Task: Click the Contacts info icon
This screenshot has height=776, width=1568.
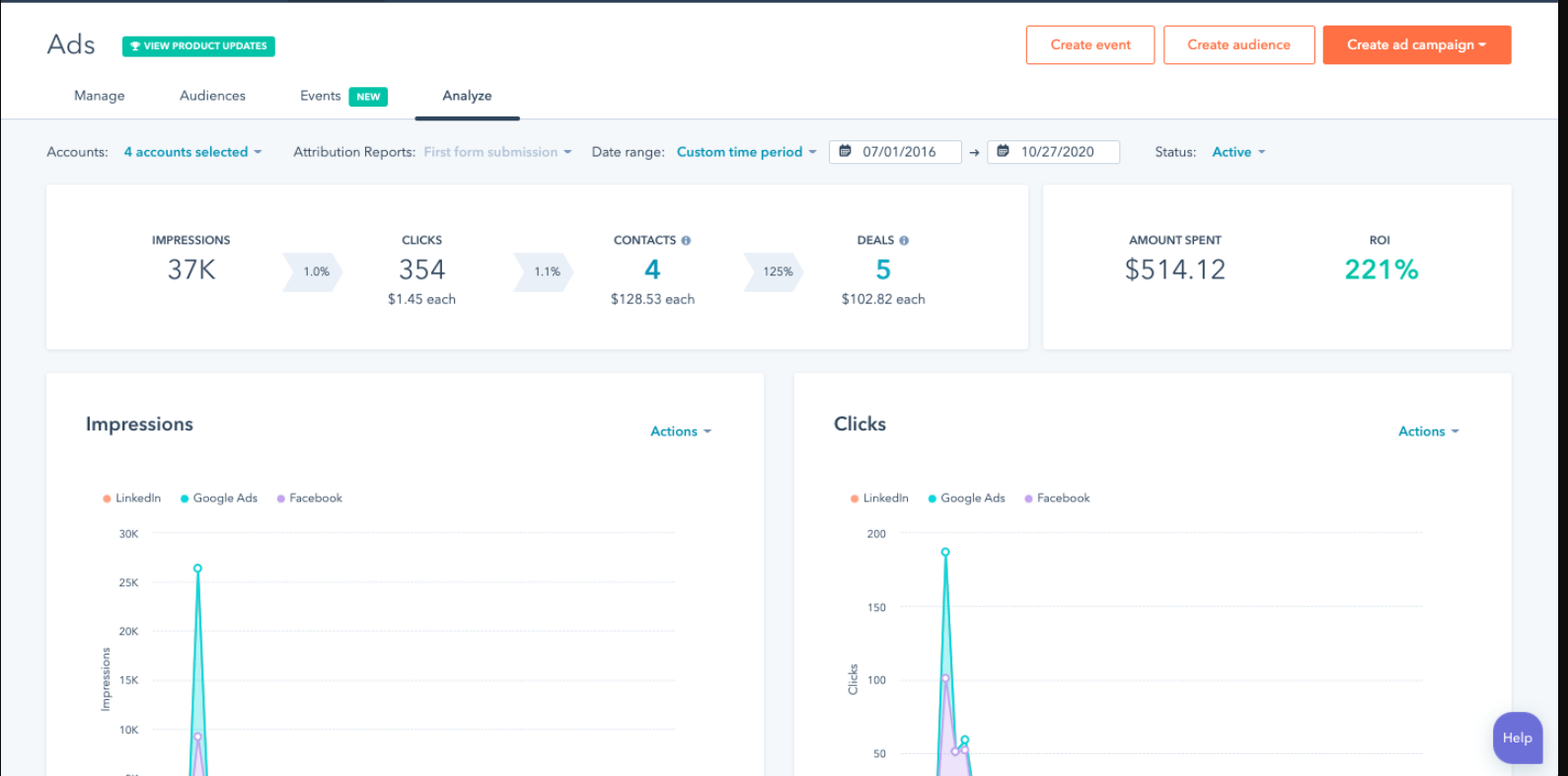Action: [686, 240]
